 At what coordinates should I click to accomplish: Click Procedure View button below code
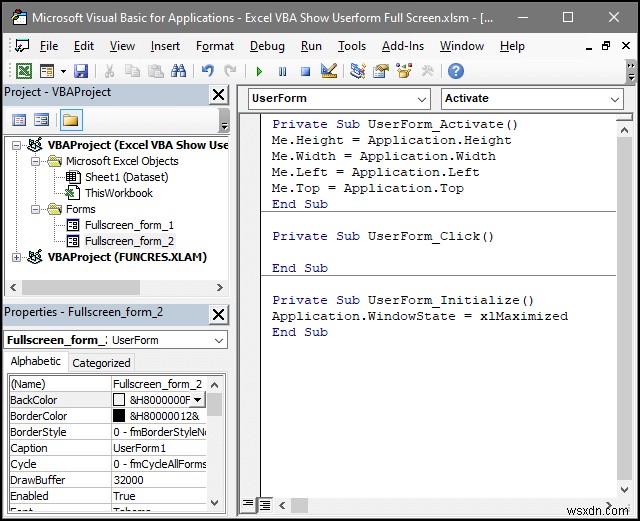pyautogui.click(x=248, y=504)
